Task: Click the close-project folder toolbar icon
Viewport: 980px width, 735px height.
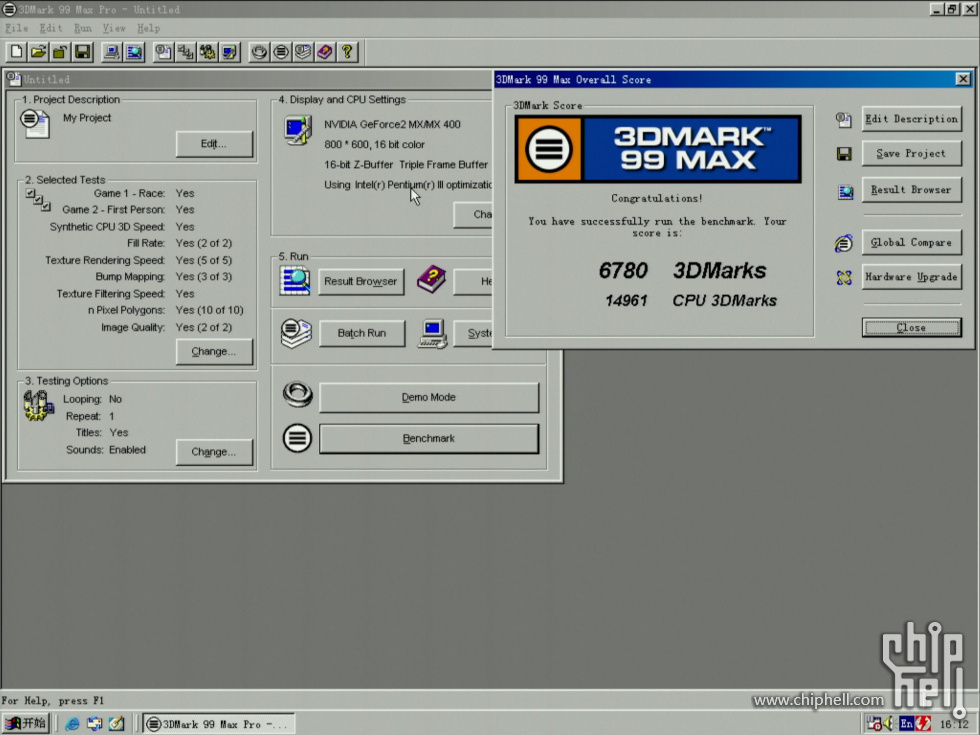Action: [x=60, y=52]
